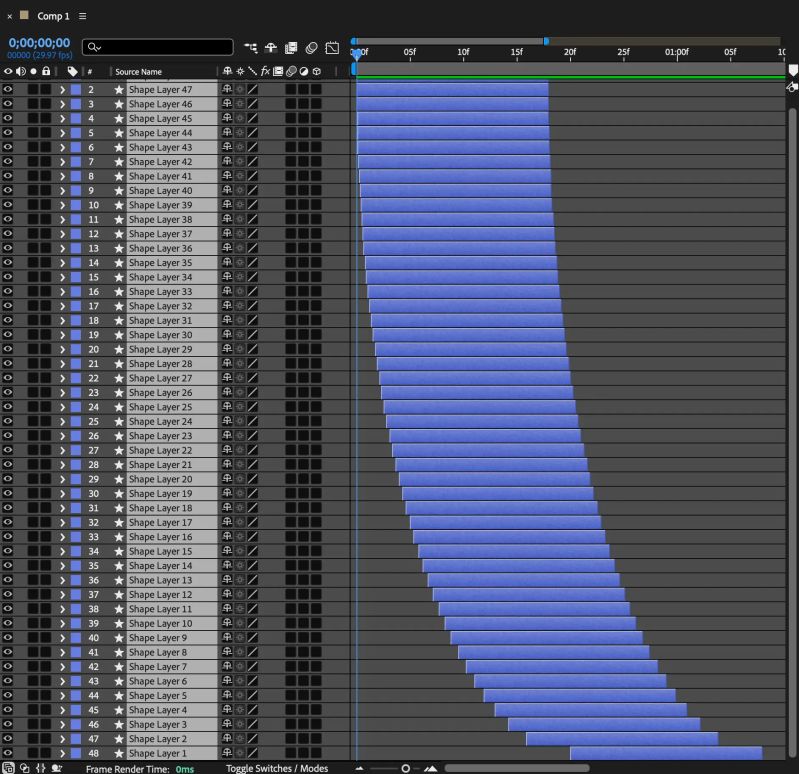Toggle shy switch for Shape Layer 47

(x=227, y=89)
